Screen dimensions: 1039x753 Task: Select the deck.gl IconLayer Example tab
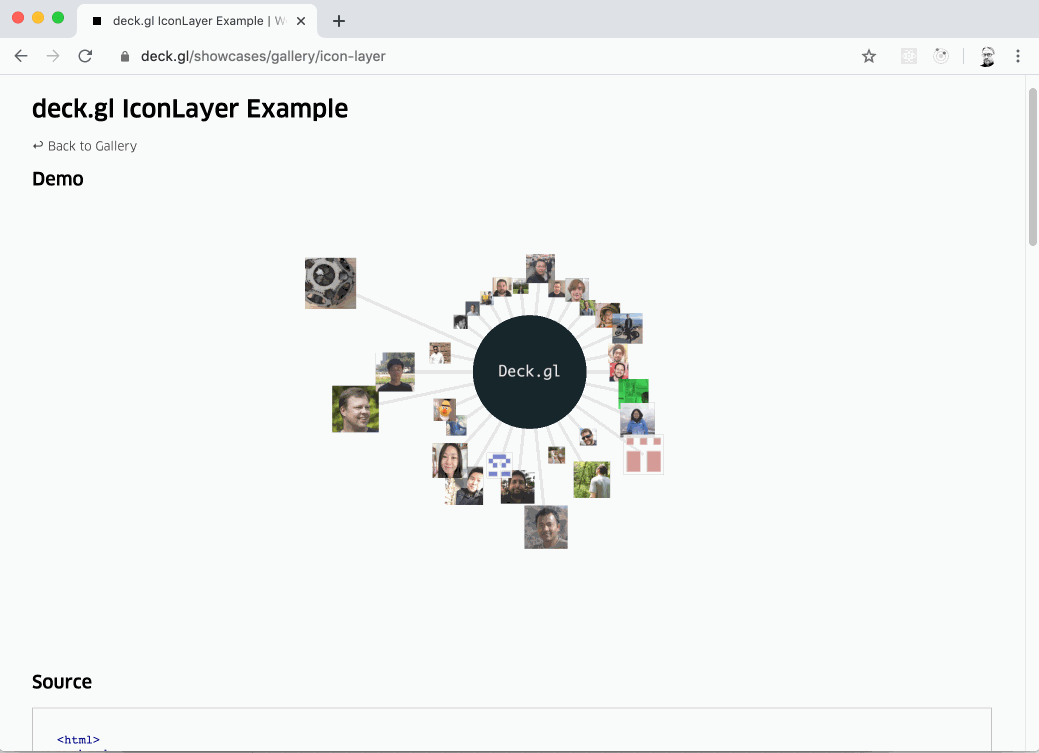[197, 21]
